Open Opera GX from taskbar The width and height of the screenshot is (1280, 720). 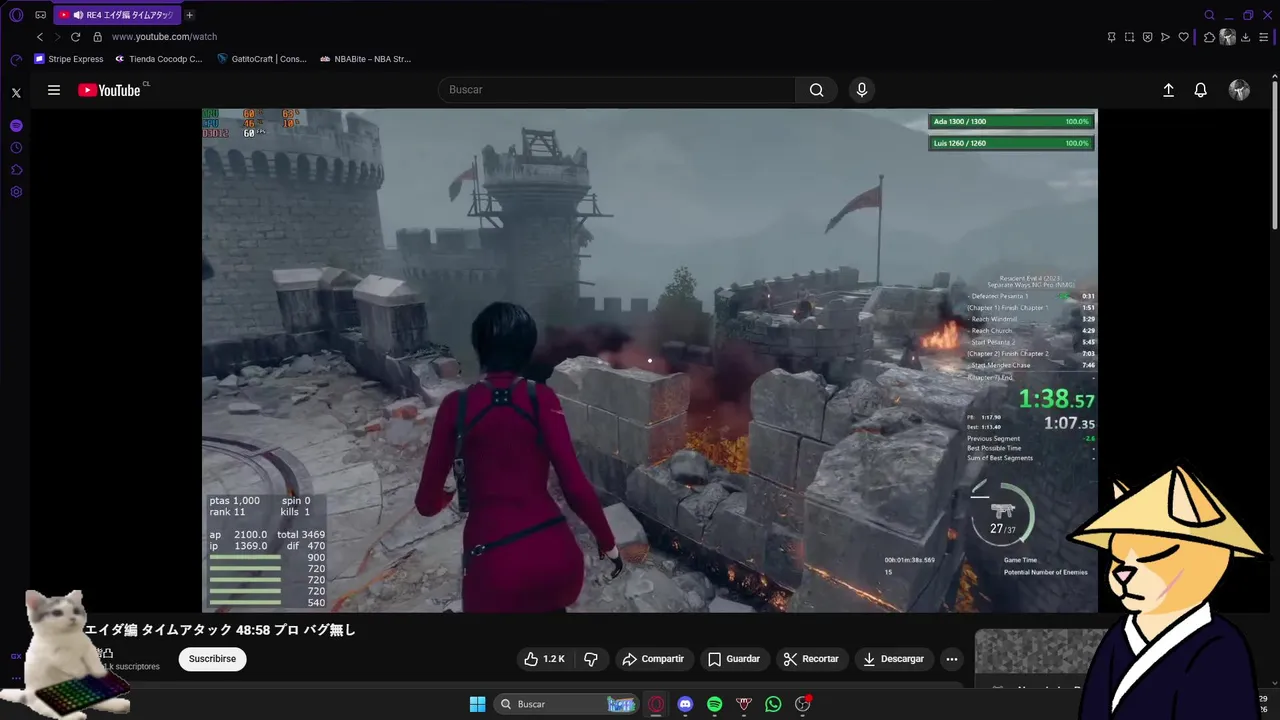click(656, 704)
